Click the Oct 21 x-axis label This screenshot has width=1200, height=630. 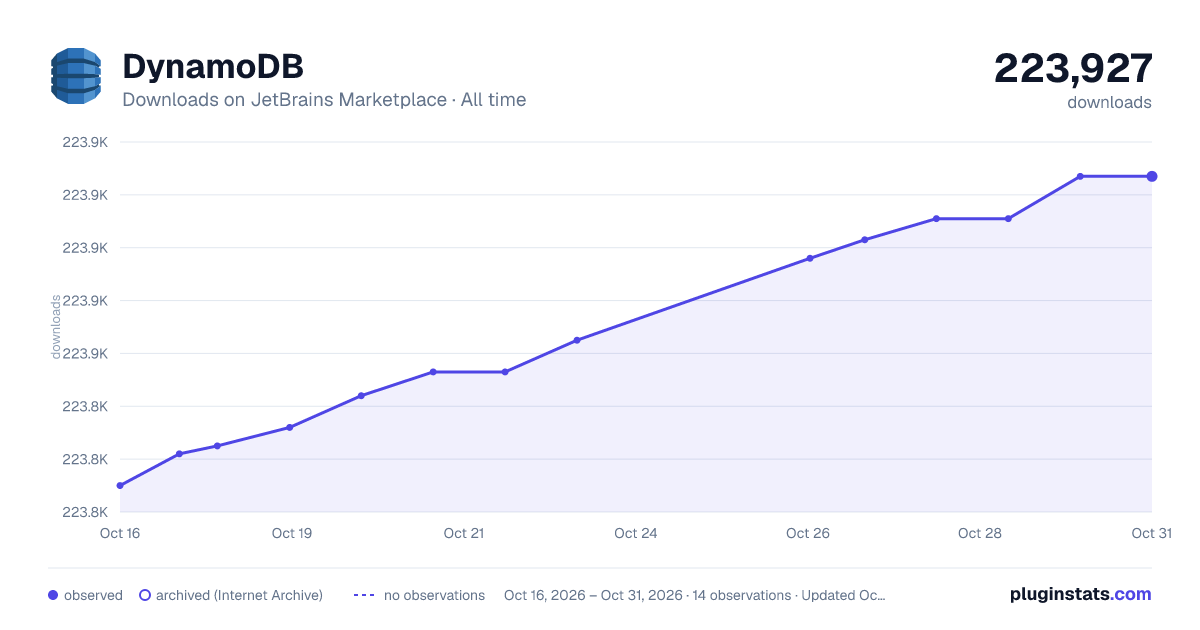(464, 533)
